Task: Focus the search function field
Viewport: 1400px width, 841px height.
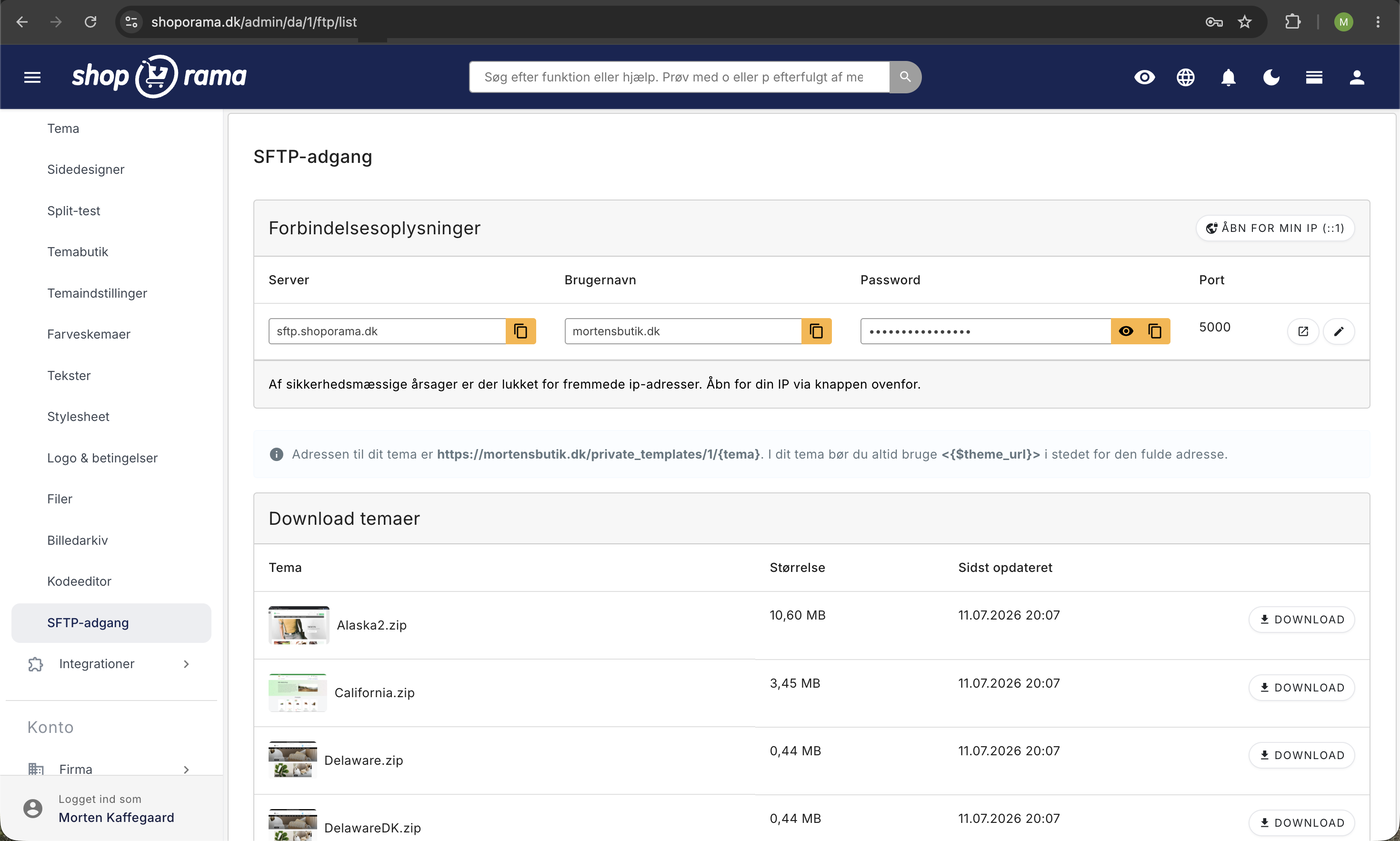Action: click(679, 77)
